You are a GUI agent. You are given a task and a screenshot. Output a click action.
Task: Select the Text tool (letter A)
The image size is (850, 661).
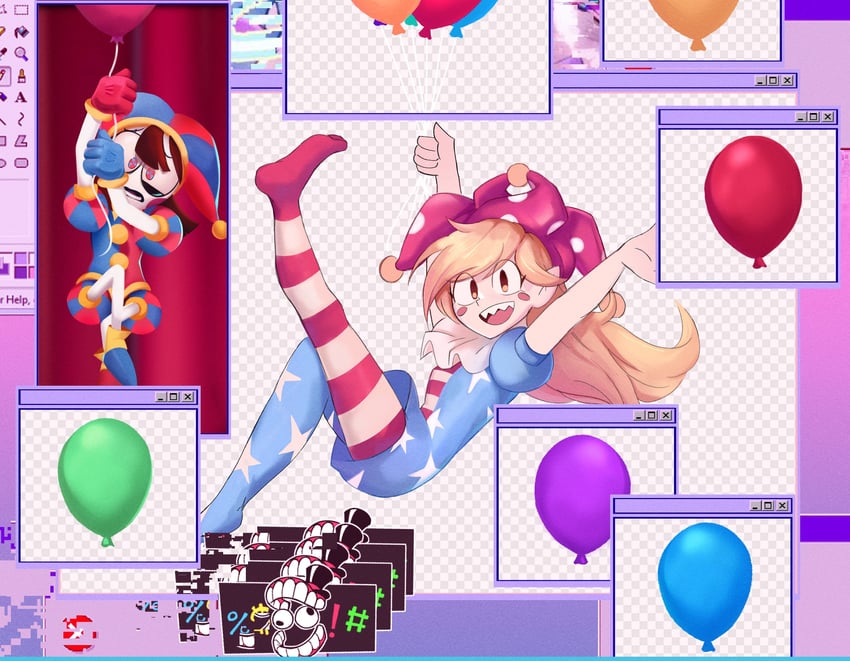pos(21,97)
